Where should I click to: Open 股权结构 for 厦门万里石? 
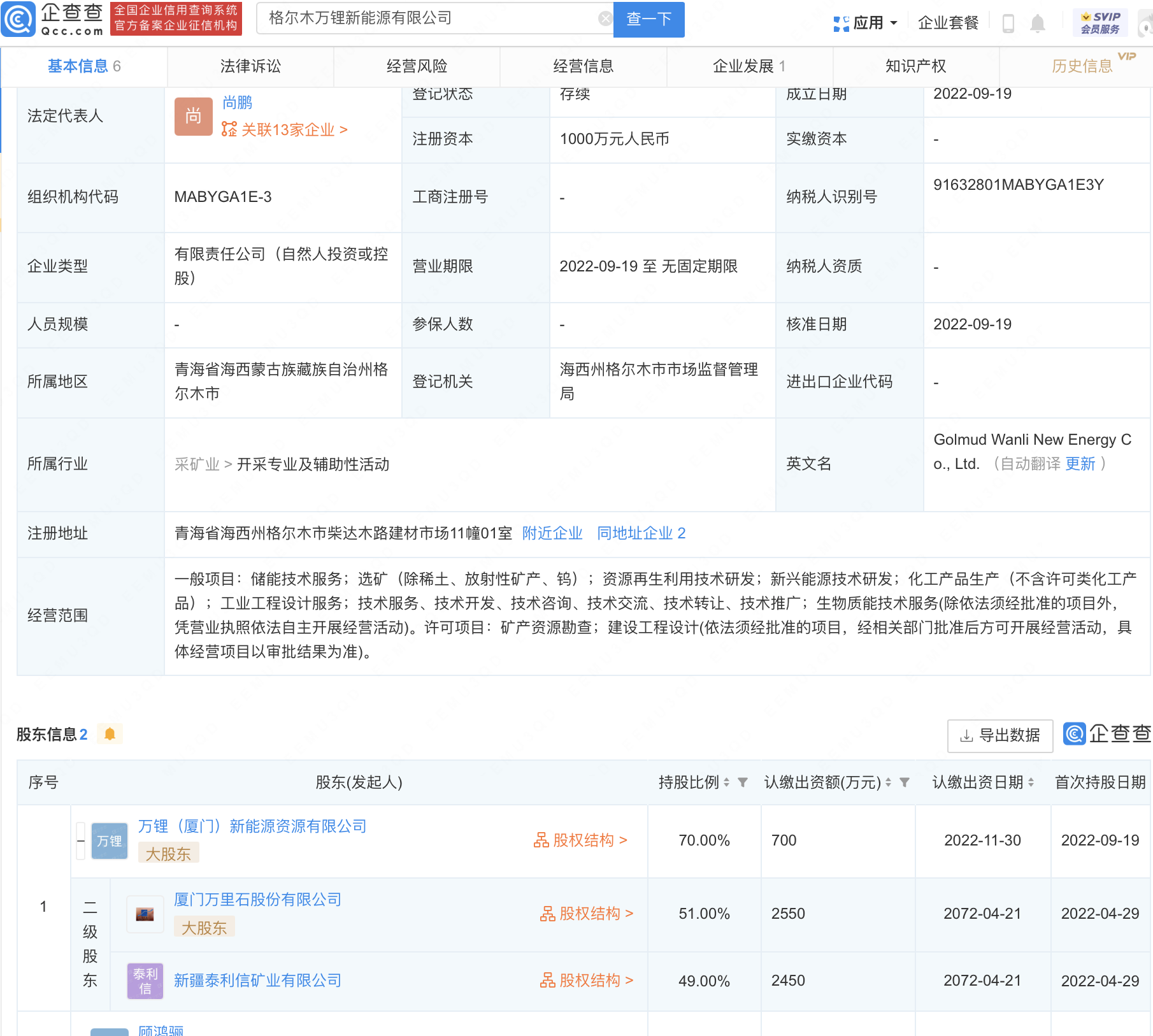[x=587, y=914]
